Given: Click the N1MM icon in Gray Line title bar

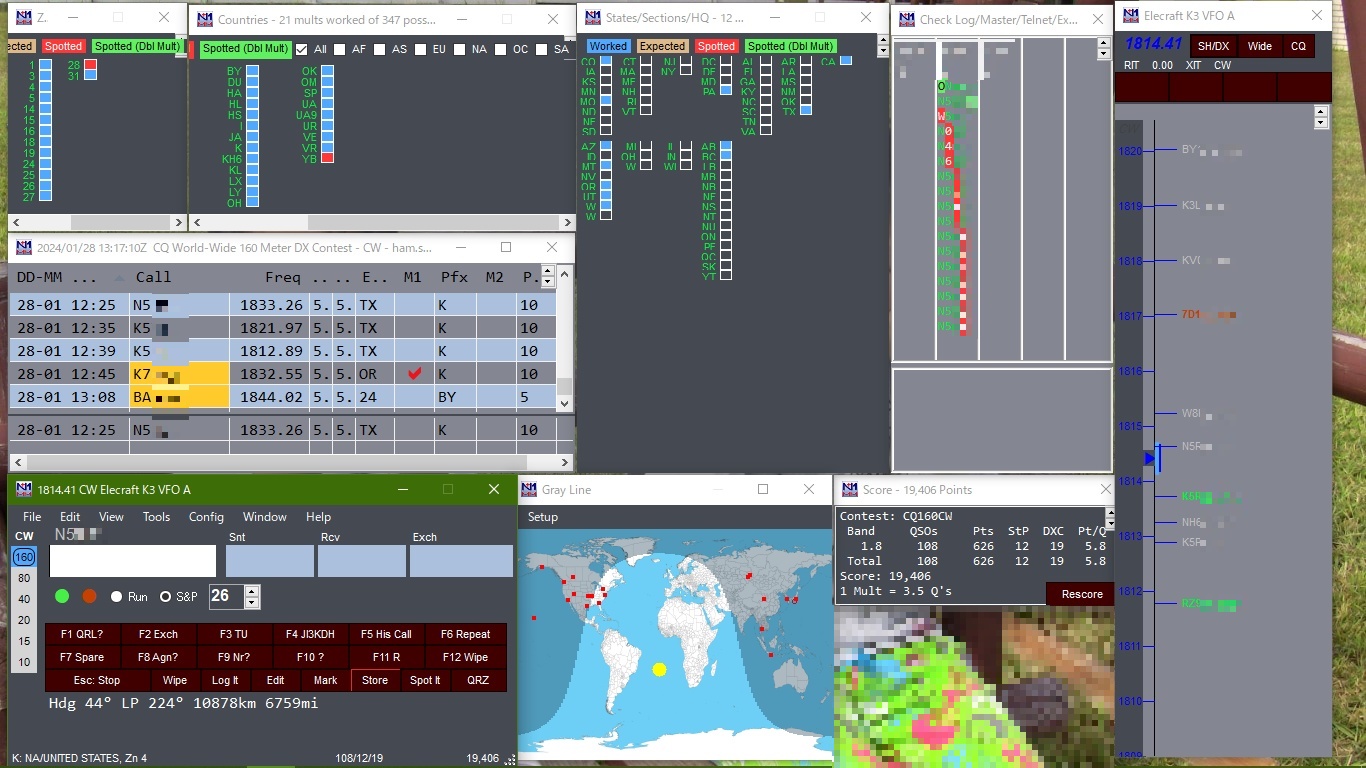Looking at the screenshot, I should pos(528,490).
